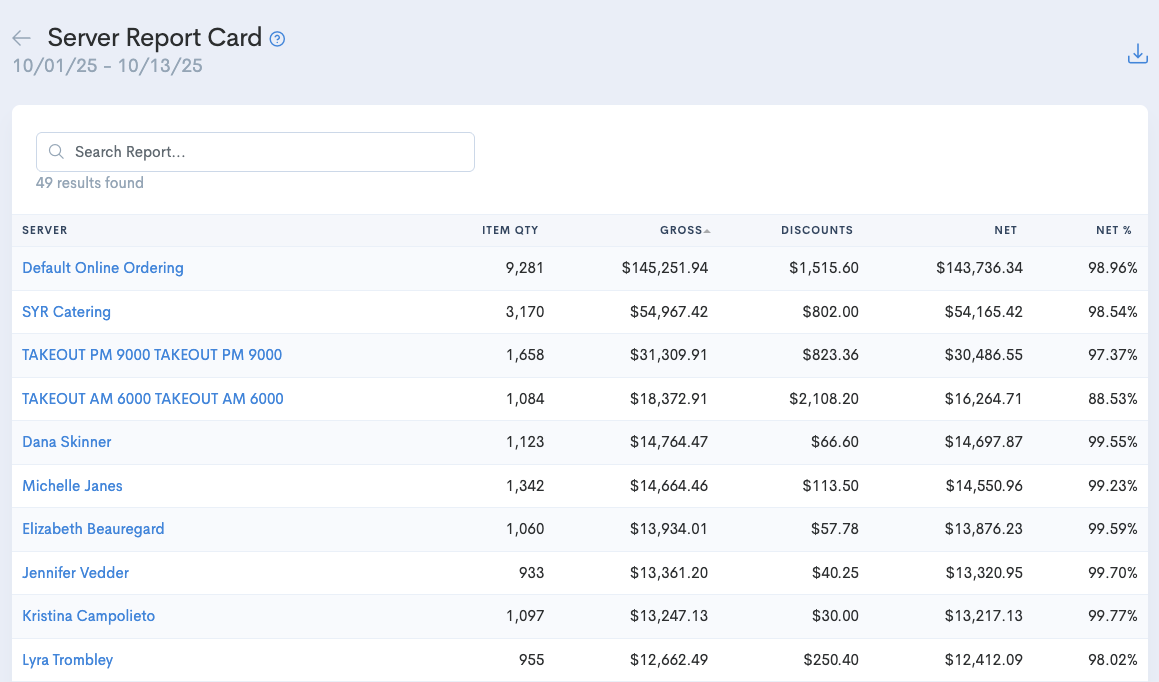The width and height of the screenshot is (1159, 682).
Task: Select TAKEOUT AM 6000 server link
Action: coord(153,399)
